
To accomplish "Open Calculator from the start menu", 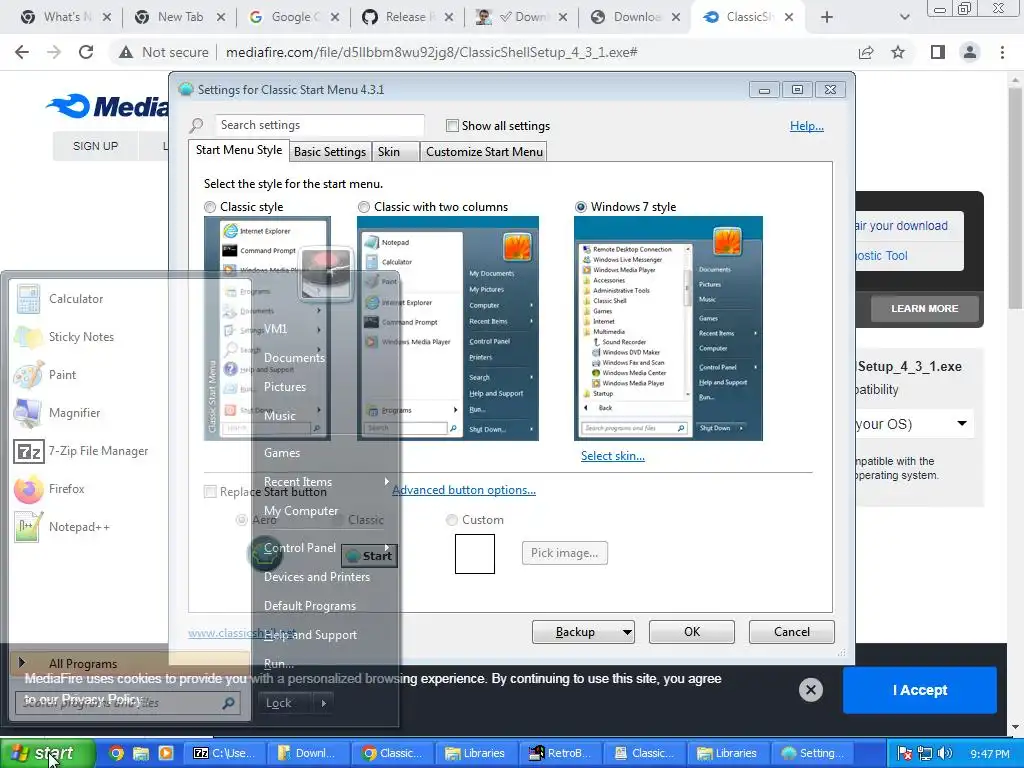I will (76, 298).
